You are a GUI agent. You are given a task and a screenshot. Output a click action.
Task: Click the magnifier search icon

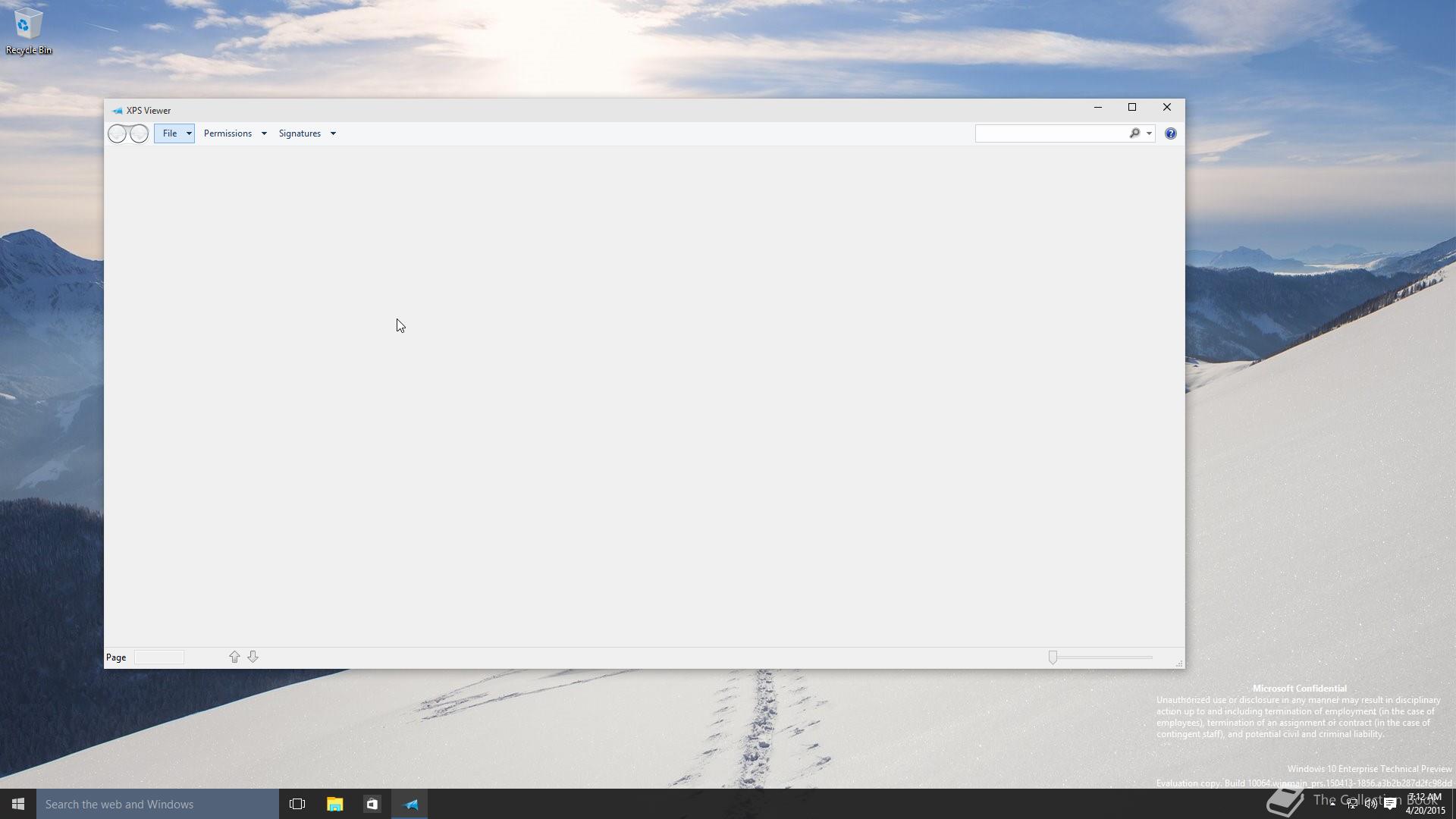point(1134,133)
